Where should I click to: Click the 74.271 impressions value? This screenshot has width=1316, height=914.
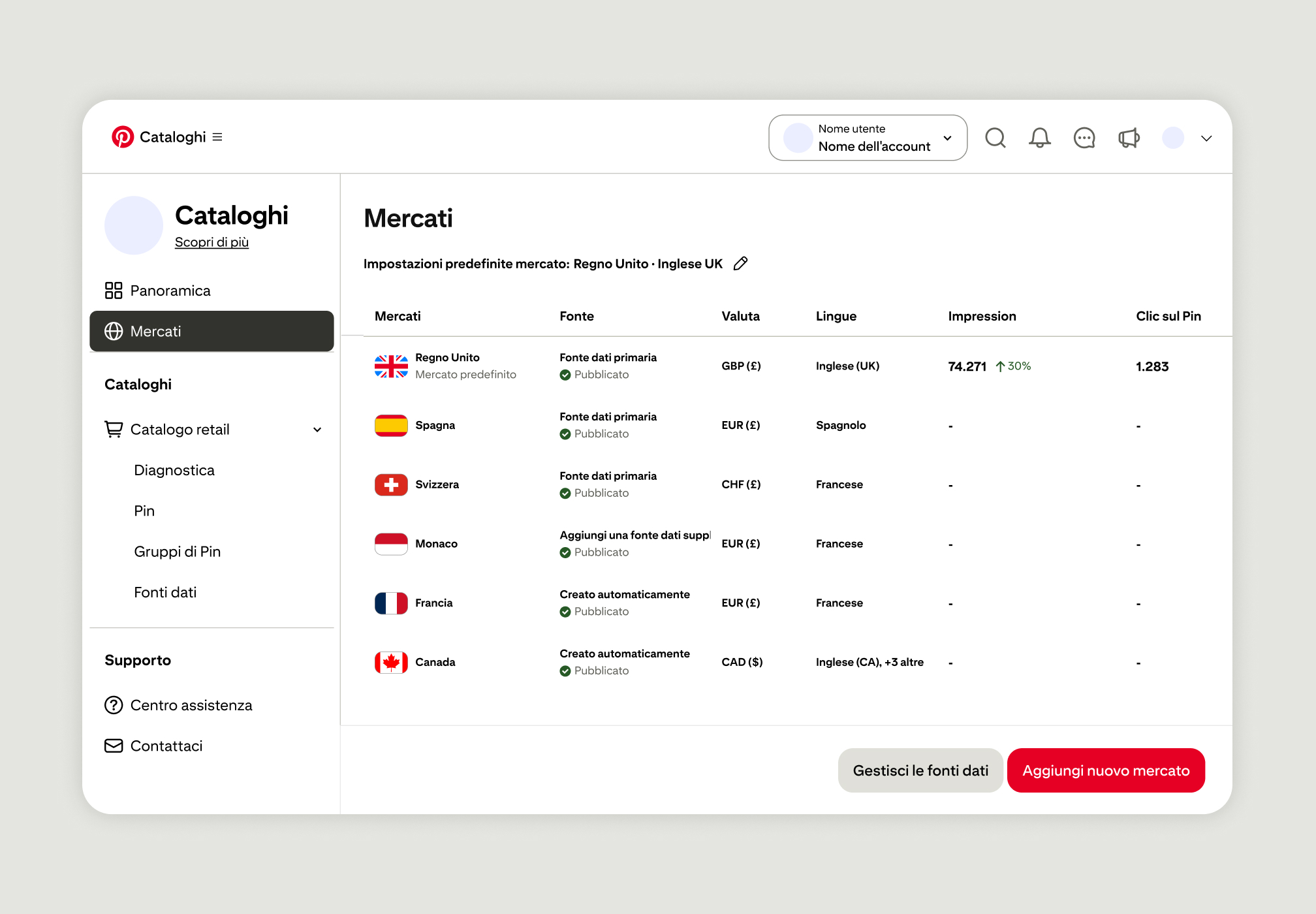coord(967,366)
